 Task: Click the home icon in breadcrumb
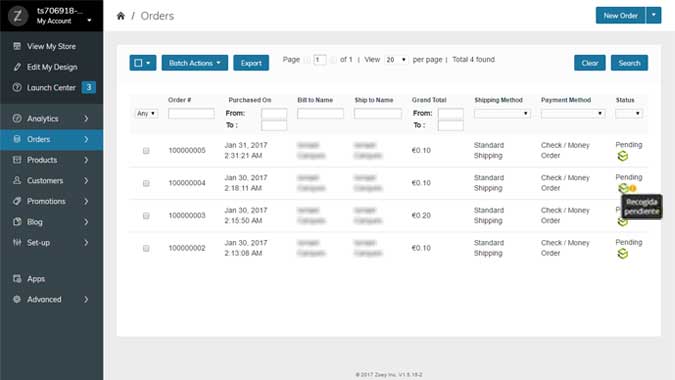click(x=121, y=16)
